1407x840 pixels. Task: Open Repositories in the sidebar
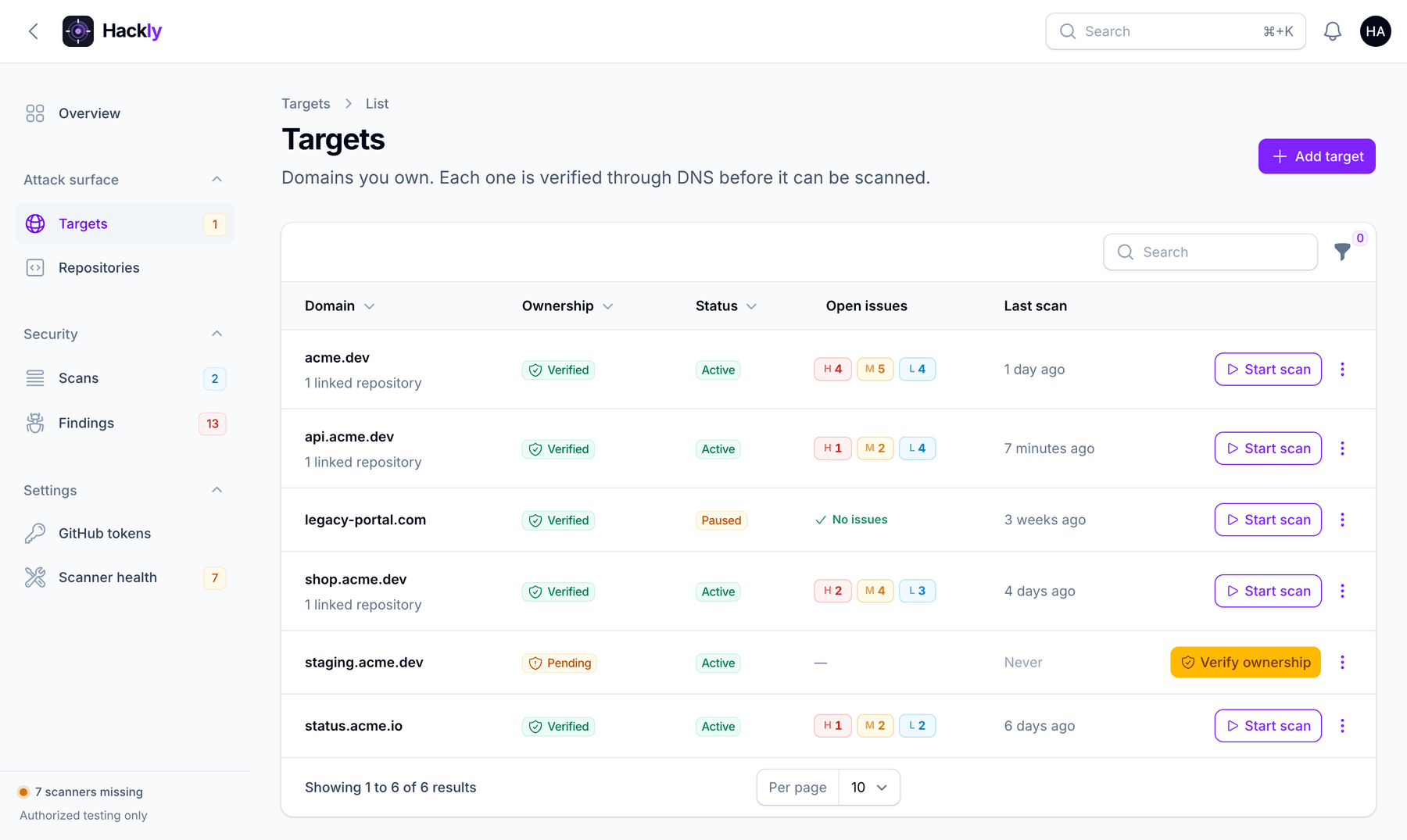tap(125, 268)
